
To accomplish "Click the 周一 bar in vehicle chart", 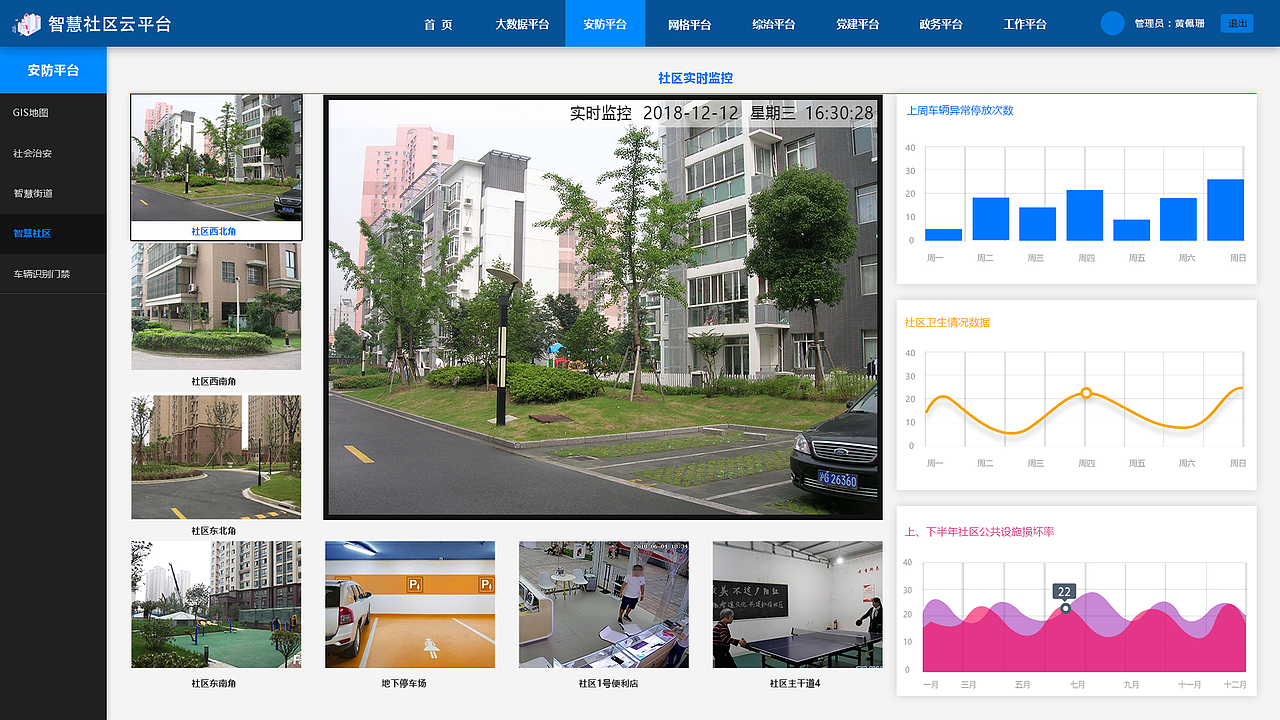I will [943, 235].
